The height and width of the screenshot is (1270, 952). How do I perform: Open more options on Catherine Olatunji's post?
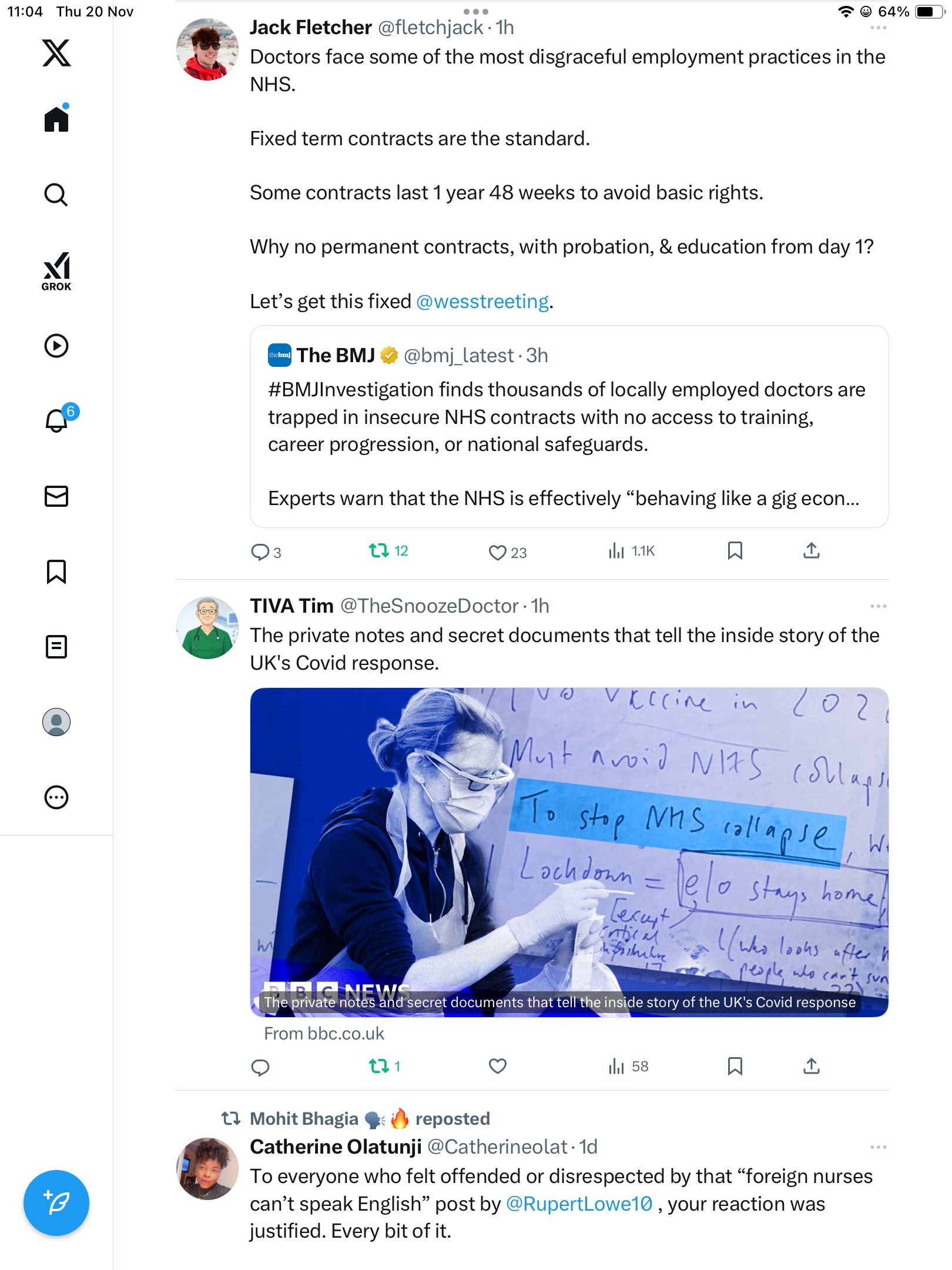point(878,1147)
